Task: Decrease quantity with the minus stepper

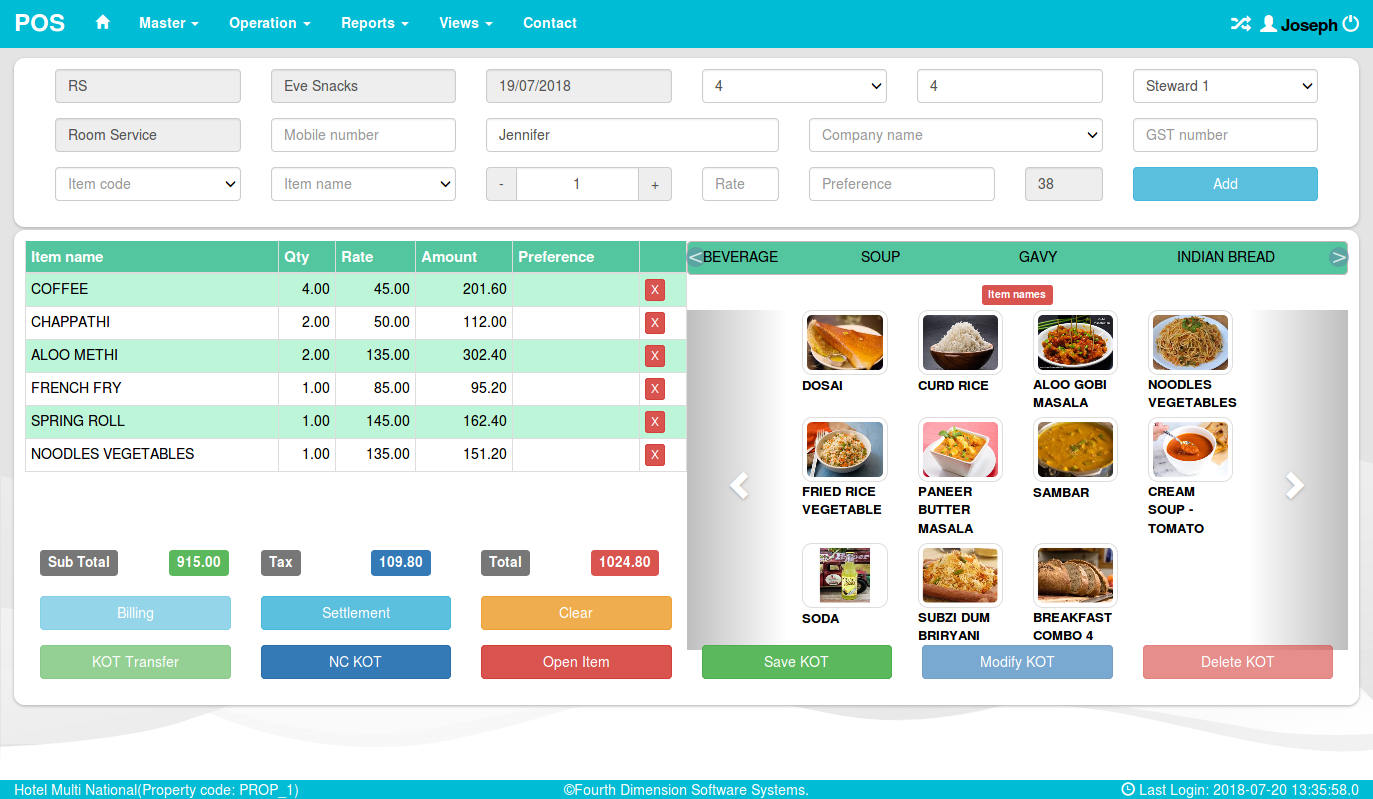Action: (500, 184)
